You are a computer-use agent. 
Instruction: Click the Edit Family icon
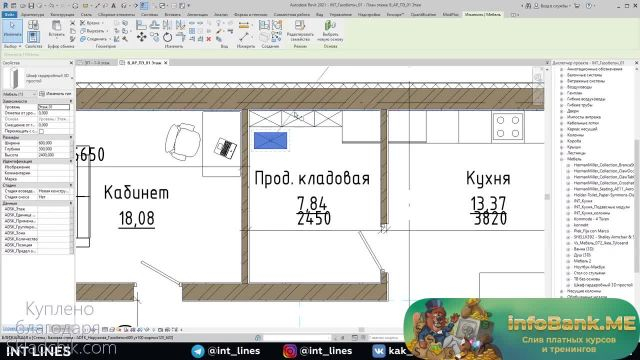tap(300, 31)
